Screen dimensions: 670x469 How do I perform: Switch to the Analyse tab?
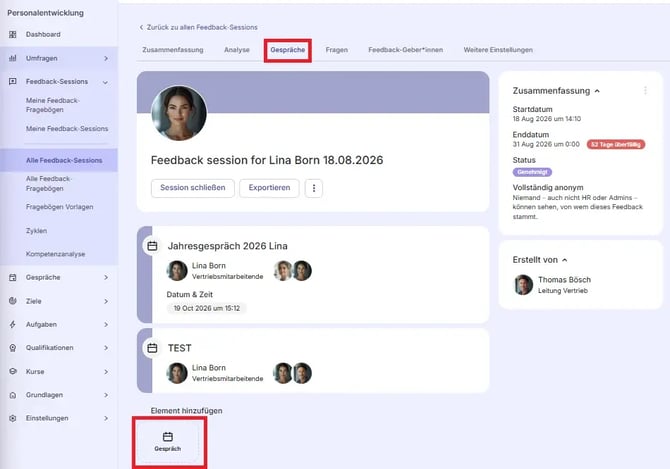click(237, 50)
